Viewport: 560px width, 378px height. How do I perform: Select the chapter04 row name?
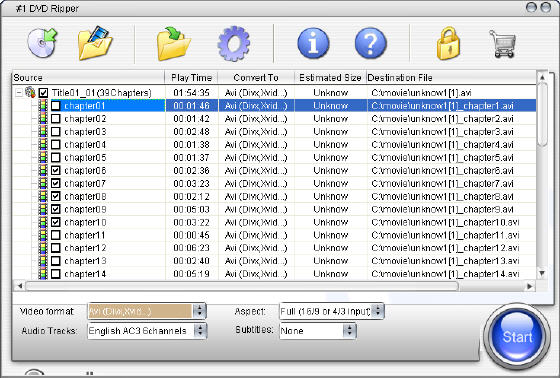(x=85, y=145)
